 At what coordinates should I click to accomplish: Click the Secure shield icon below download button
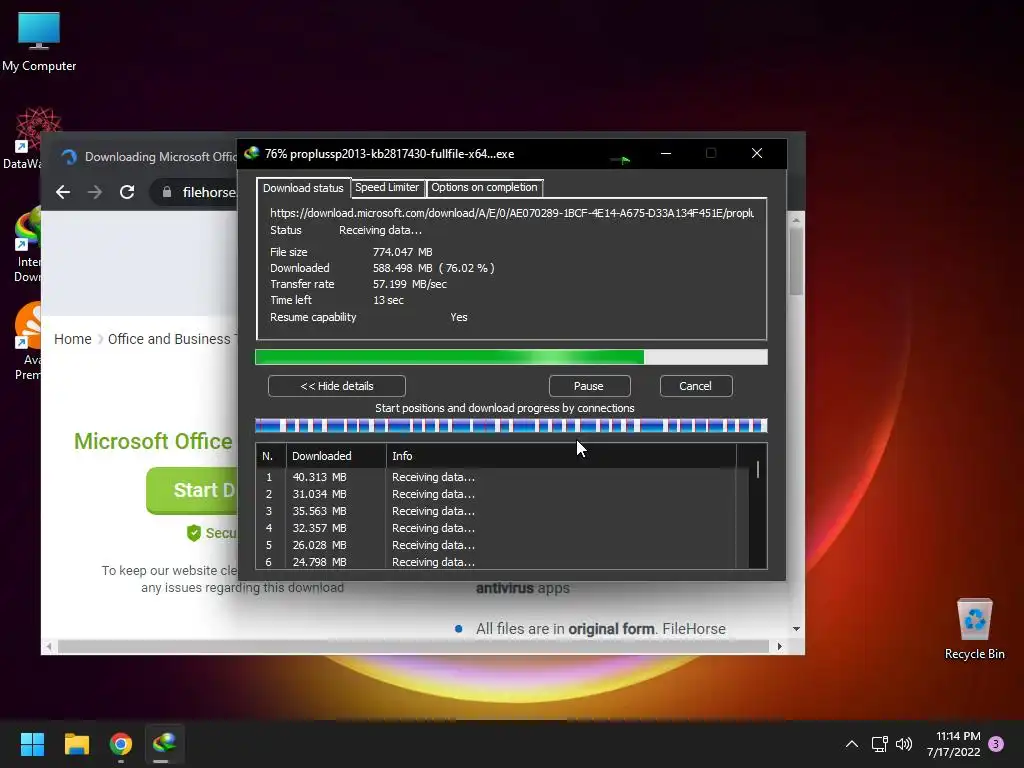pyautogui.click(x=194, y=533)
